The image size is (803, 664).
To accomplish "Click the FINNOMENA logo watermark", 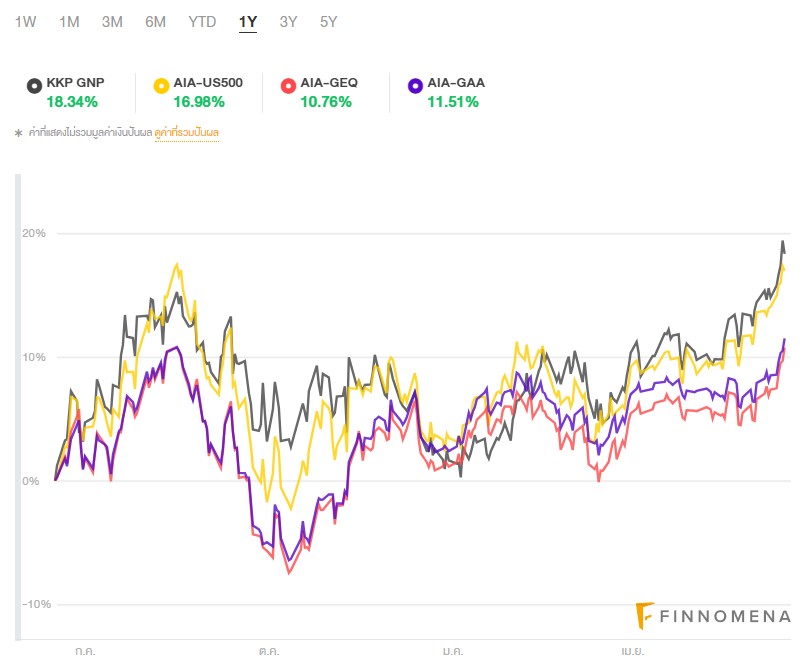I will coord(714,616).
